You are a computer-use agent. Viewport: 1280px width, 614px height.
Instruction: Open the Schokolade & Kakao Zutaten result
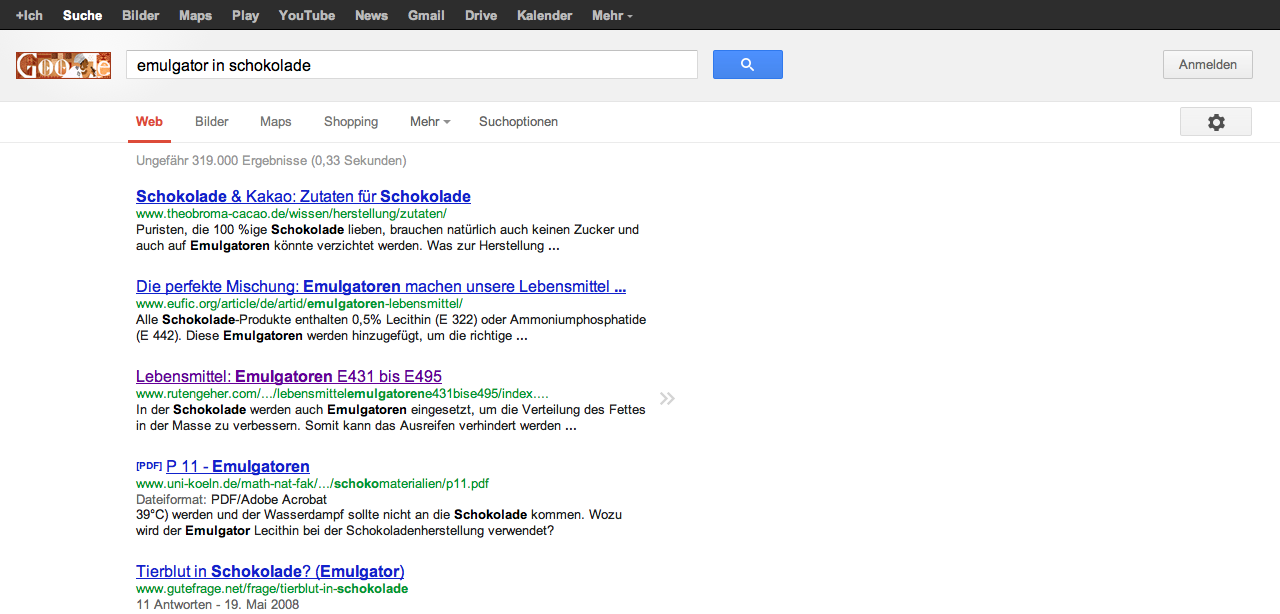pos(303,197)
